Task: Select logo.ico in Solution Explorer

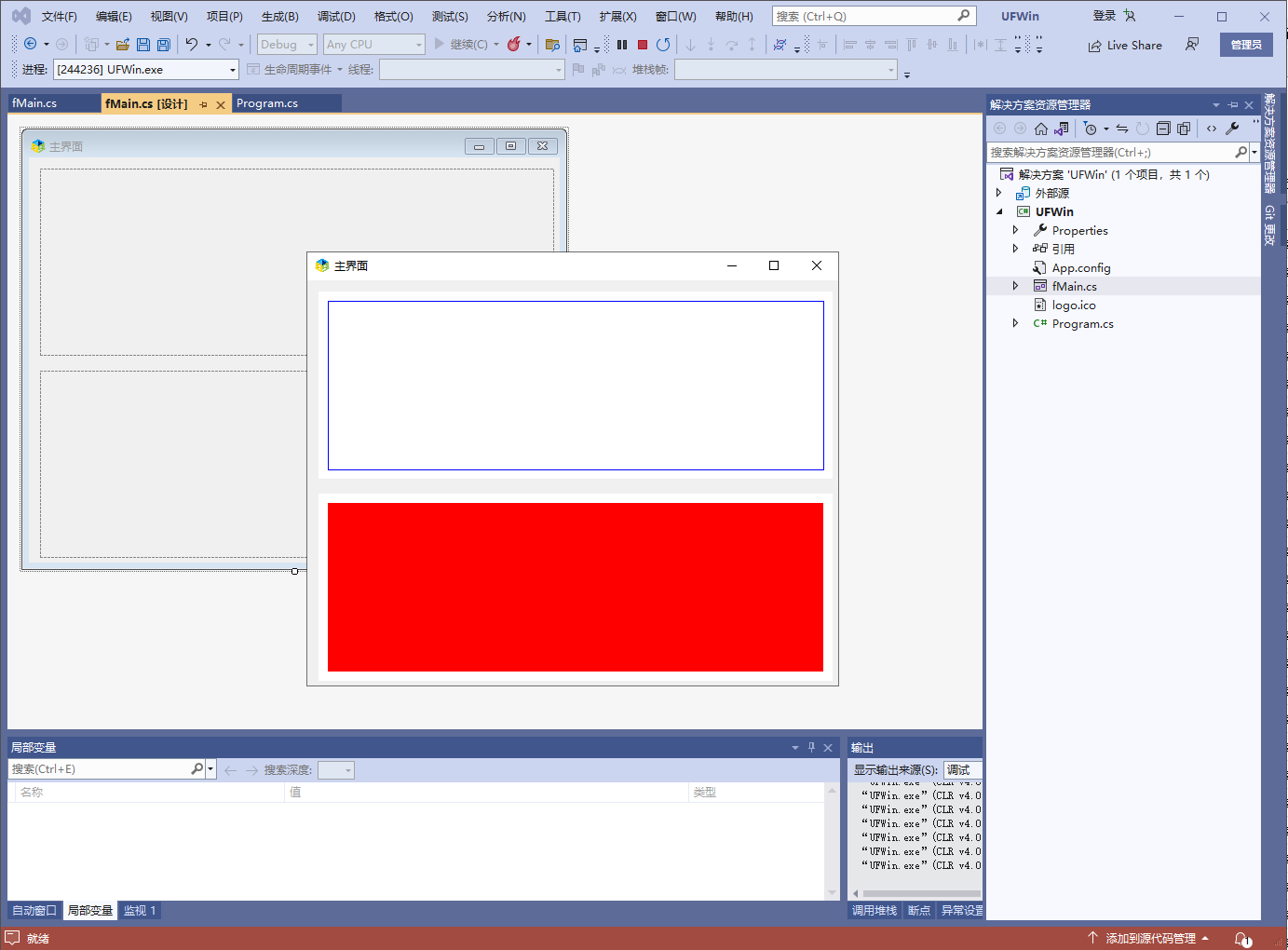Action: tap(1074, 305)
